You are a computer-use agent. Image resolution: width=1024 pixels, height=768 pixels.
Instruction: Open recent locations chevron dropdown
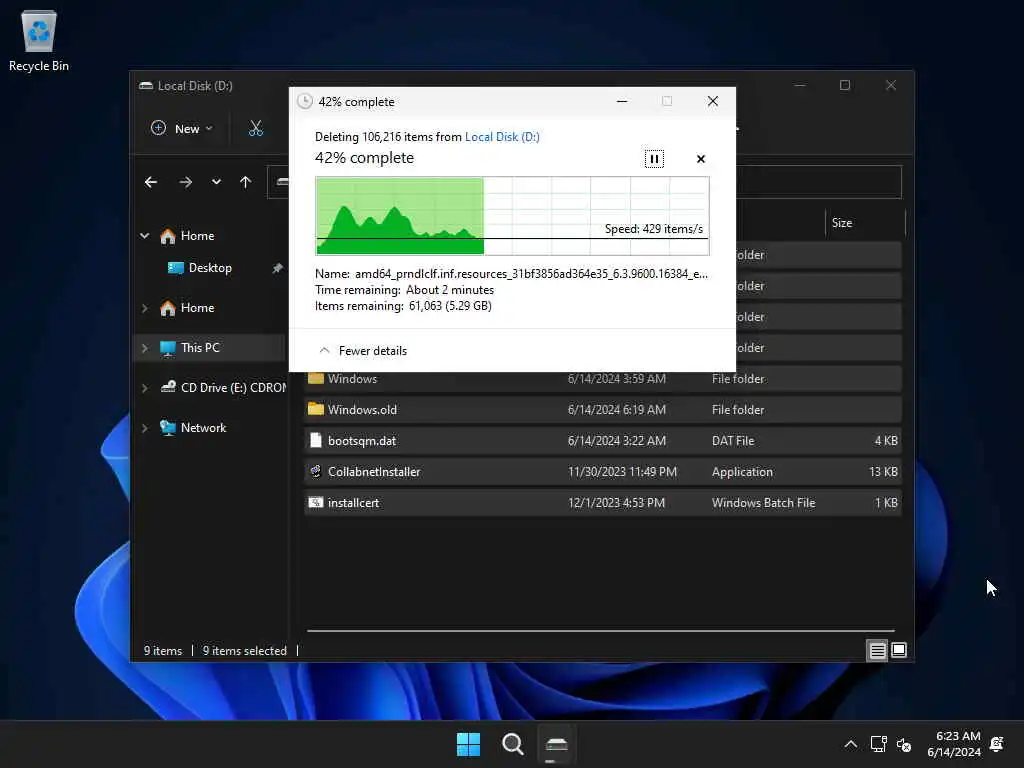click(216, 182)
